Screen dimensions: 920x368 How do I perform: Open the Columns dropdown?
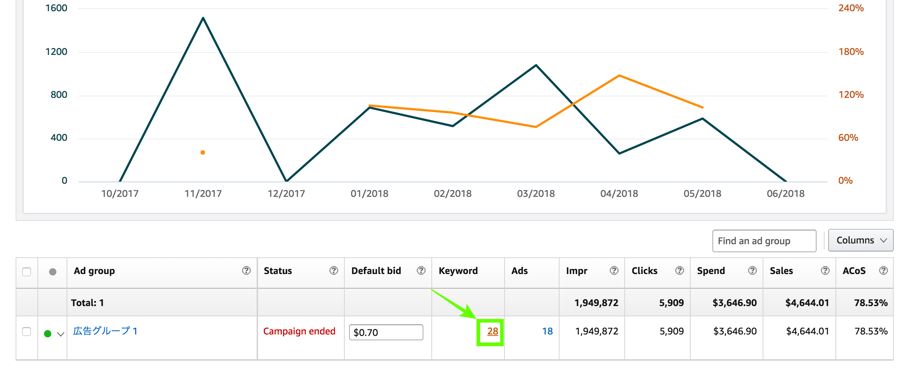point(861,240)
